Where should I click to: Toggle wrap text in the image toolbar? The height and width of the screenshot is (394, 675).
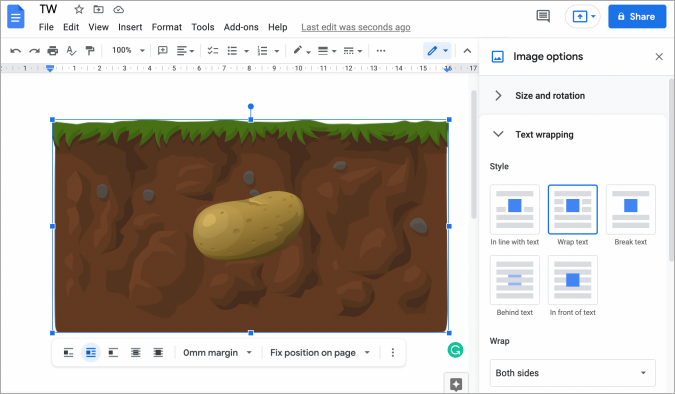[91, 353]
